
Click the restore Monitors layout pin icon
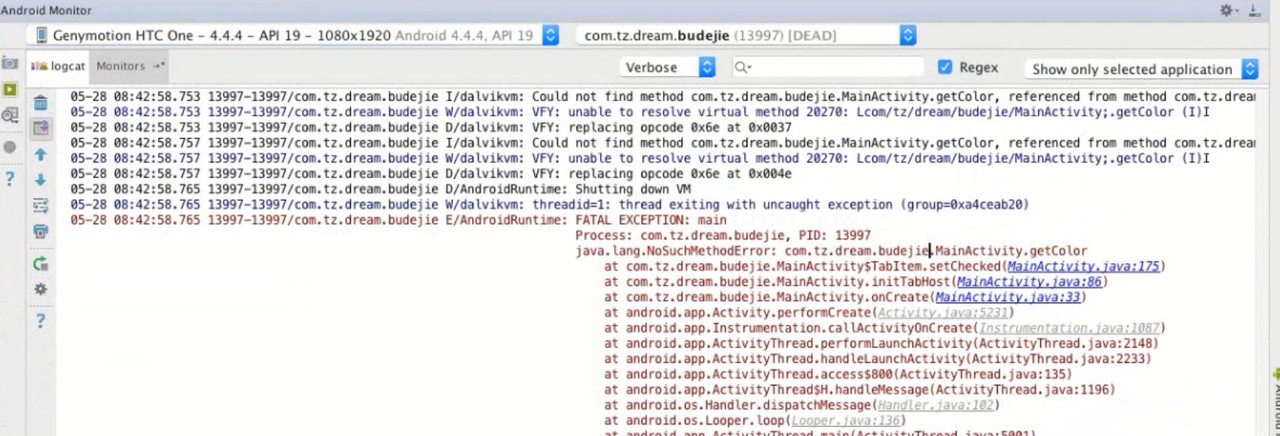pos(158,66)
